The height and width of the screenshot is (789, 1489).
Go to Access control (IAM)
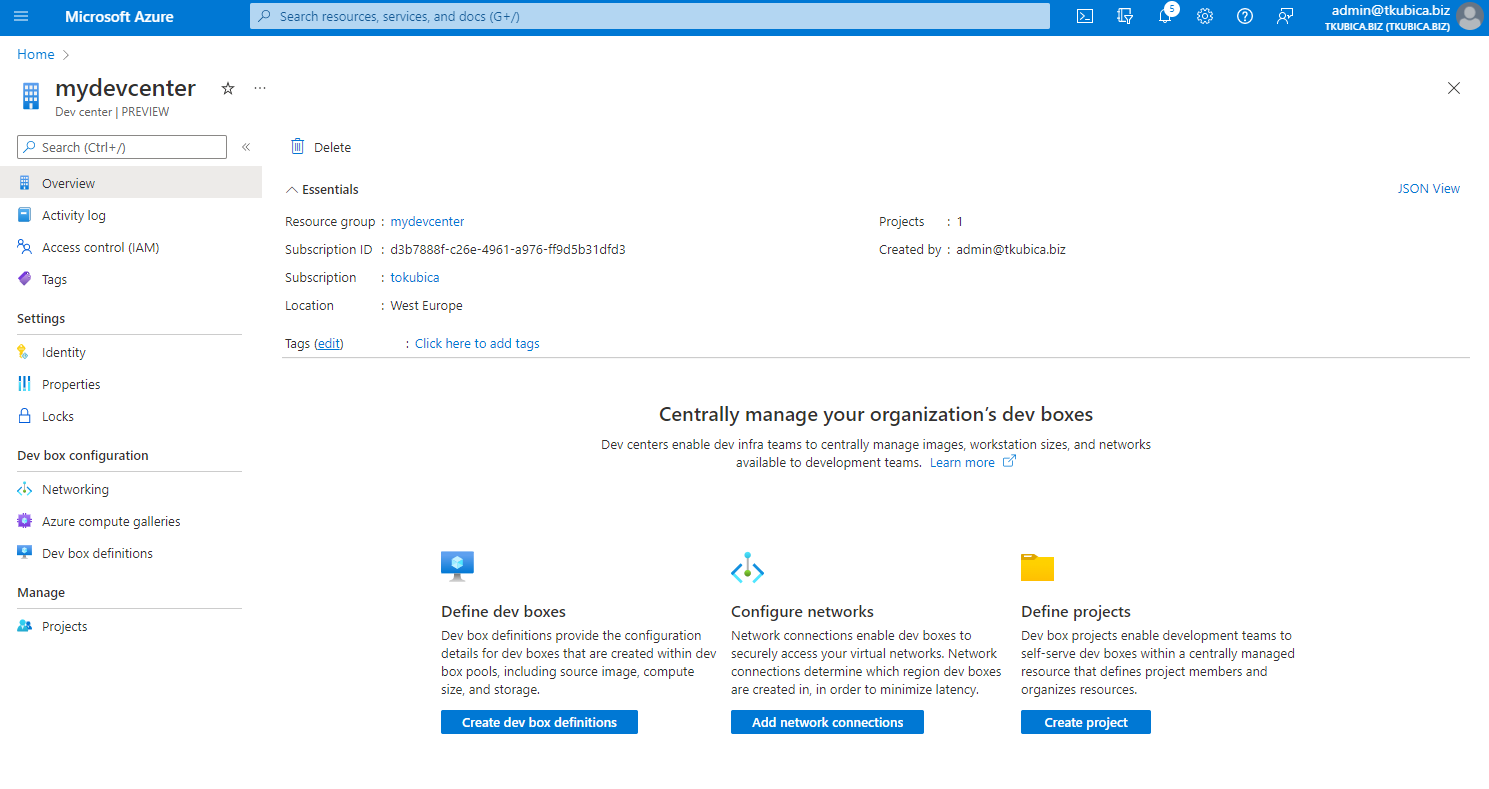point(131,247)
